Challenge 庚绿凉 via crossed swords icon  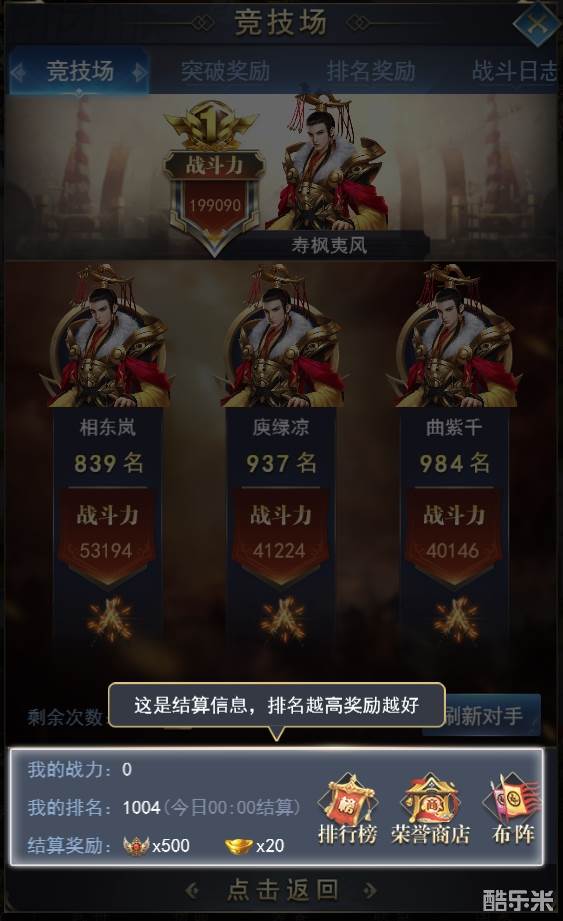282,619
